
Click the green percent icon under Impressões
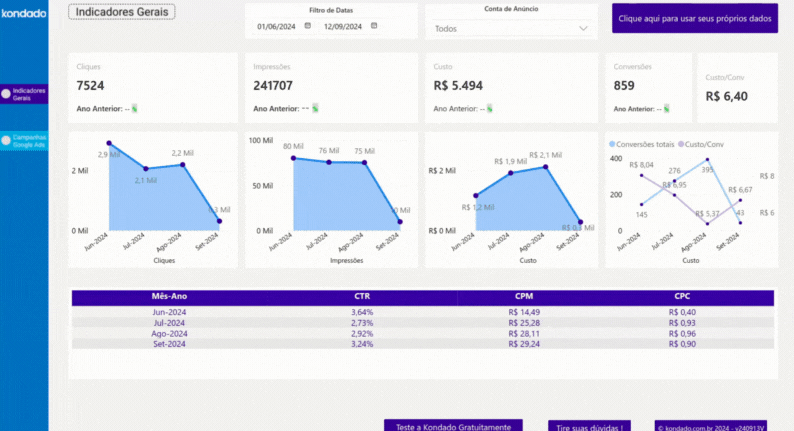[x=314, y=108]
